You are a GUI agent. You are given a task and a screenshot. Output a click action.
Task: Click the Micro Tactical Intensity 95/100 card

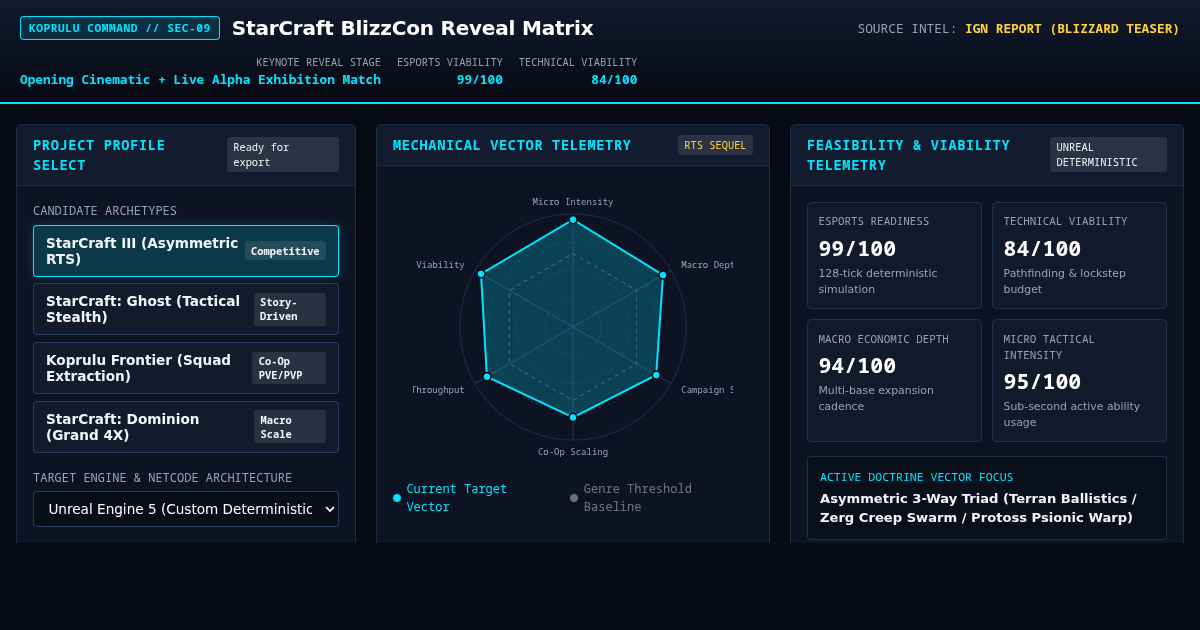pos(1079,381)
